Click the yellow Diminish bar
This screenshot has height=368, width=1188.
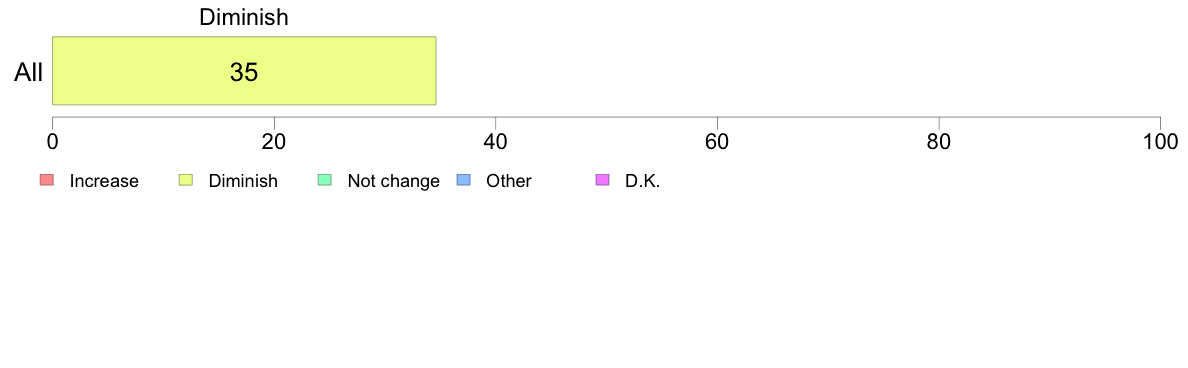click(x=244, y=70)
